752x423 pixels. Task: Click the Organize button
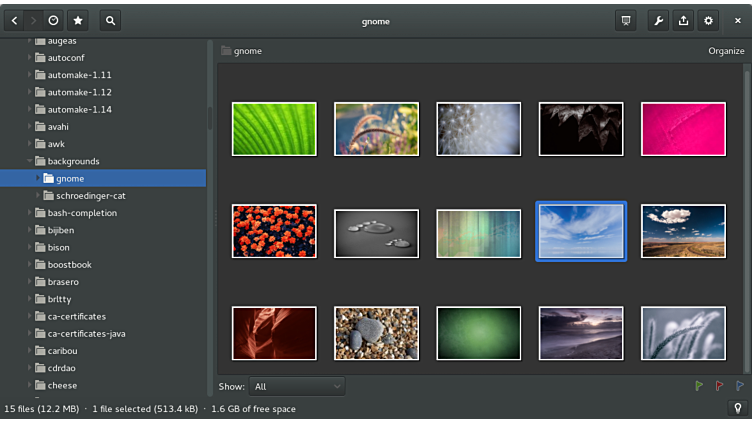pyautogui.click(x=726, y=51)
